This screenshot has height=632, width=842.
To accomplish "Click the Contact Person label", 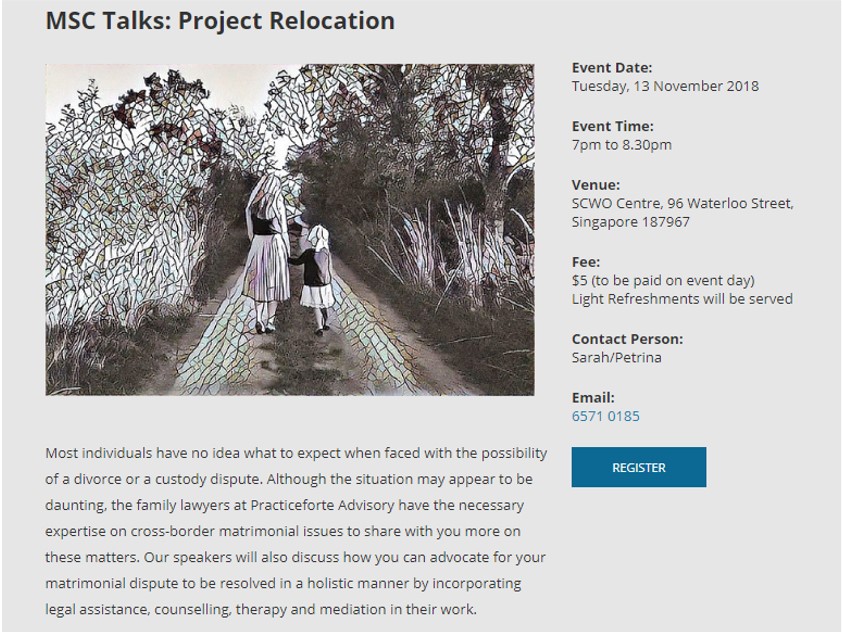I will [627, 339].
